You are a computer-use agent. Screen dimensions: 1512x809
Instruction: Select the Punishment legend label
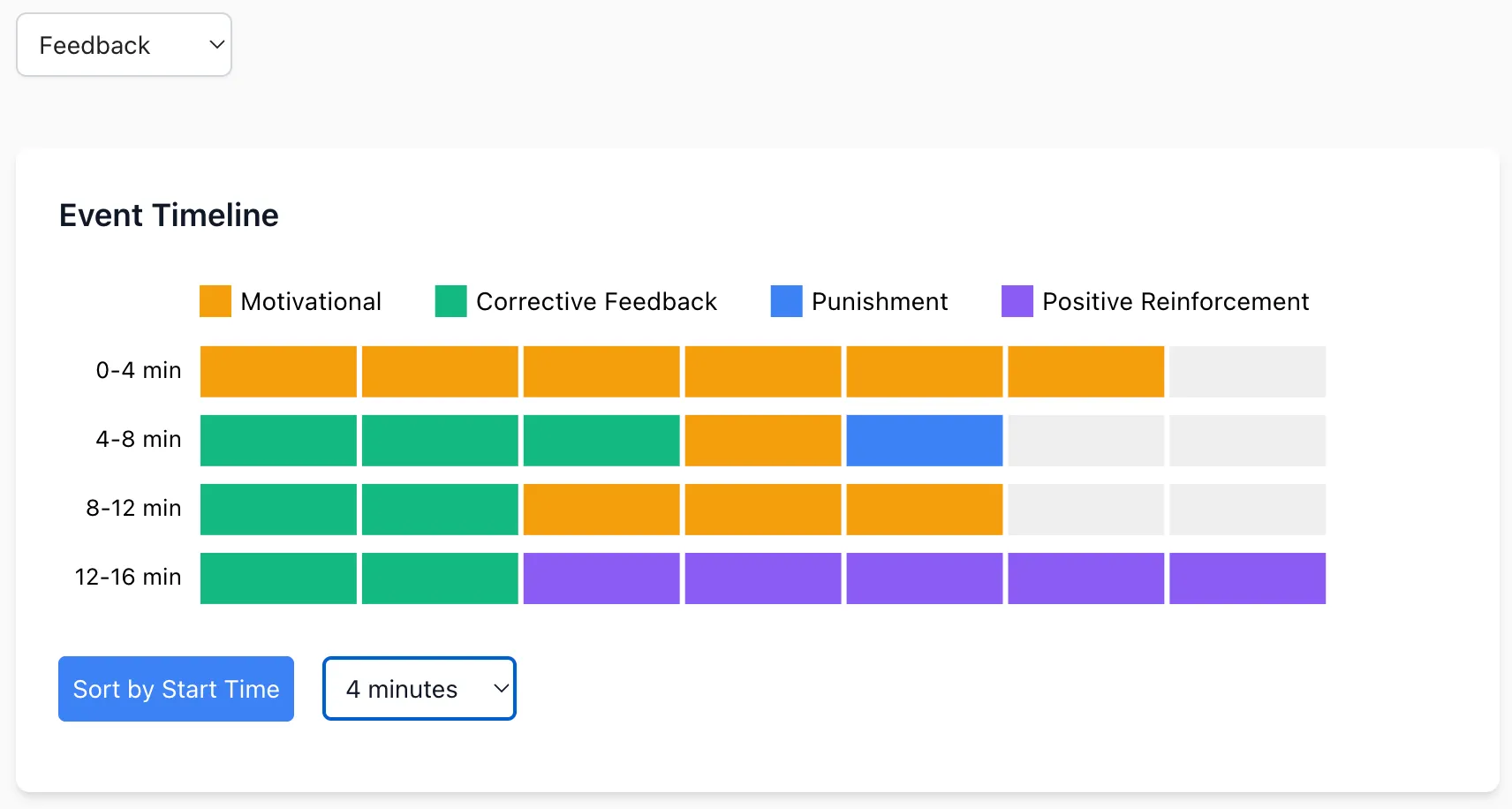tap(879, 302)
